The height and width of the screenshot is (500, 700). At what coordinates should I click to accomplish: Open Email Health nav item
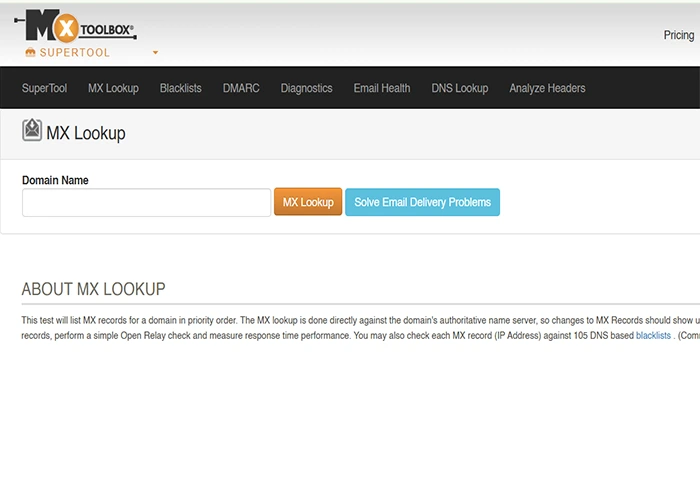coord(382,88)
